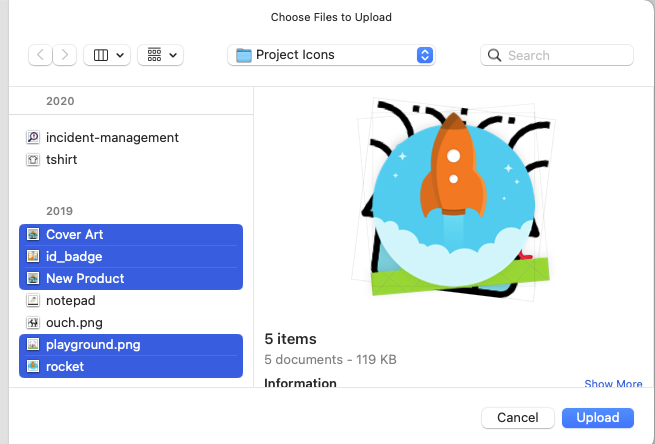
Task: Cancel the file upload dialog
Action: pyautogui.click(x=517, y=417)
